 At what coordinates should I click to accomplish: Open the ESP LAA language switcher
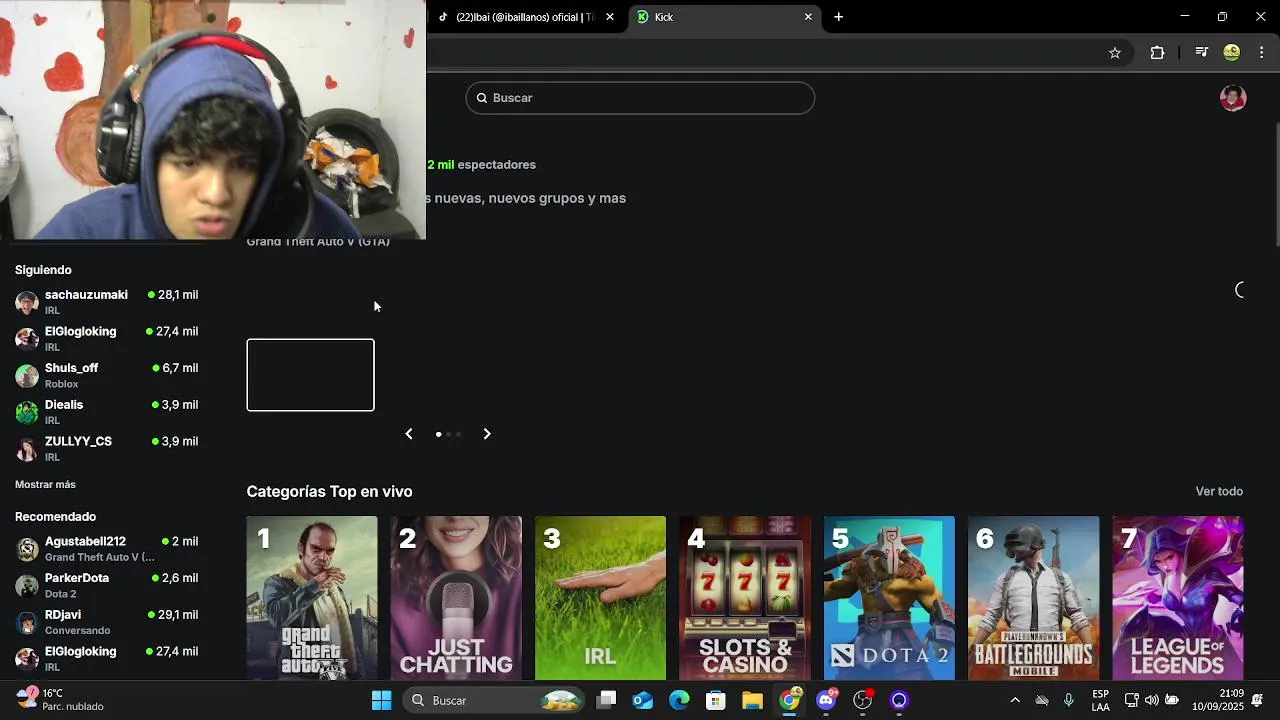click(x=1100, y=700)
